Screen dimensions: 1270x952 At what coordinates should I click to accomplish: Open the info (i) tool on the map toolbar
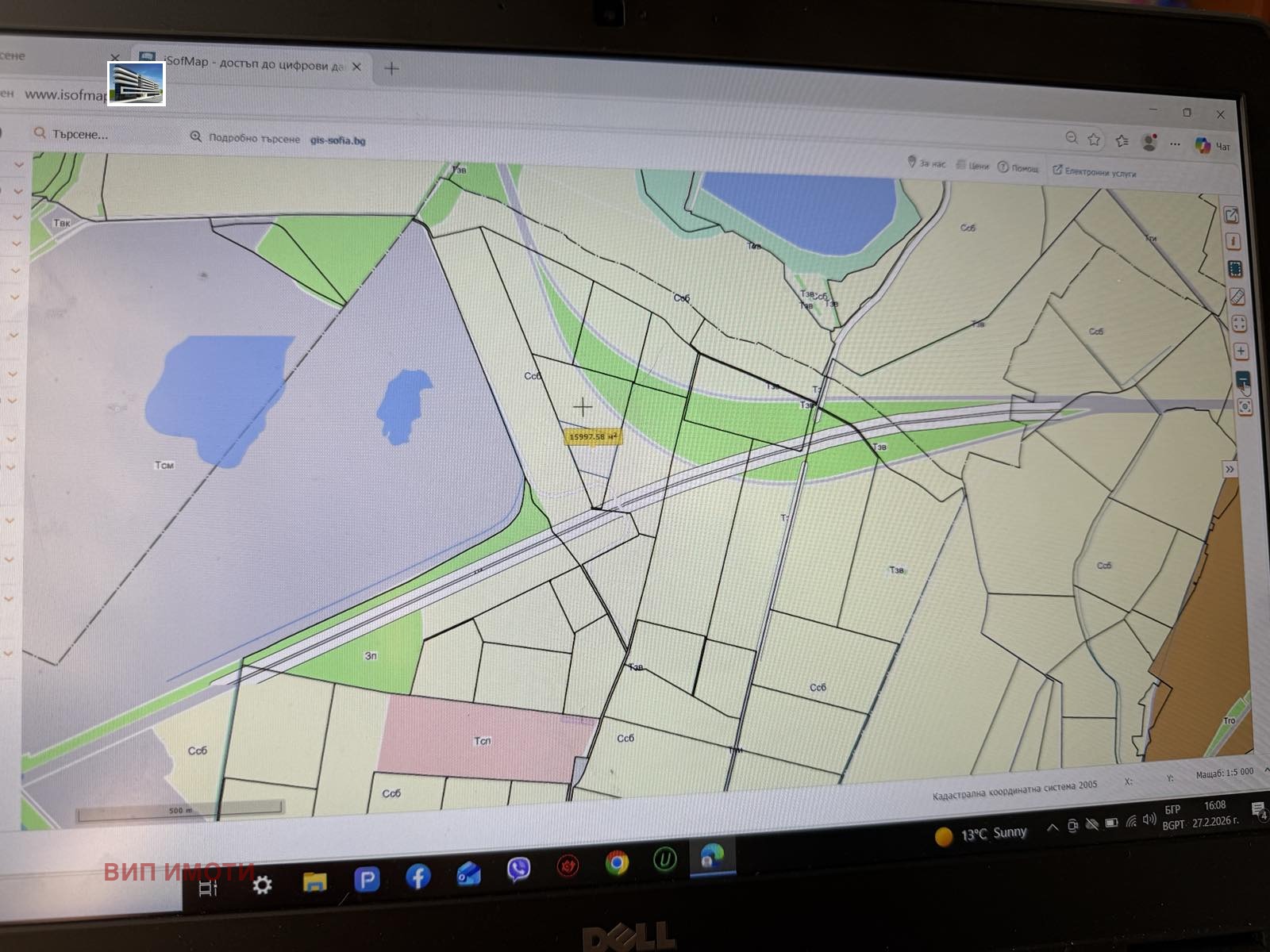point(1234,241)
